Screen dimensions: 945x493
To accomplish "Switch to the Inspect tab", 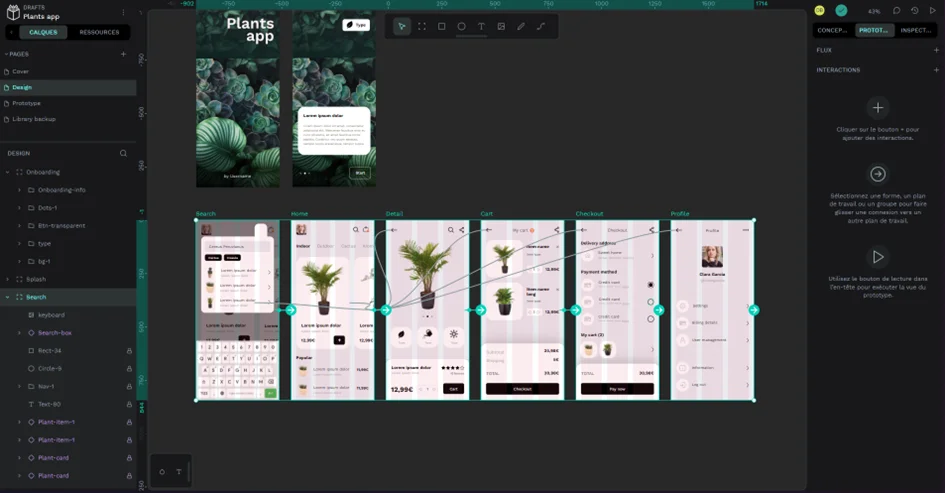I will [916, 30].
